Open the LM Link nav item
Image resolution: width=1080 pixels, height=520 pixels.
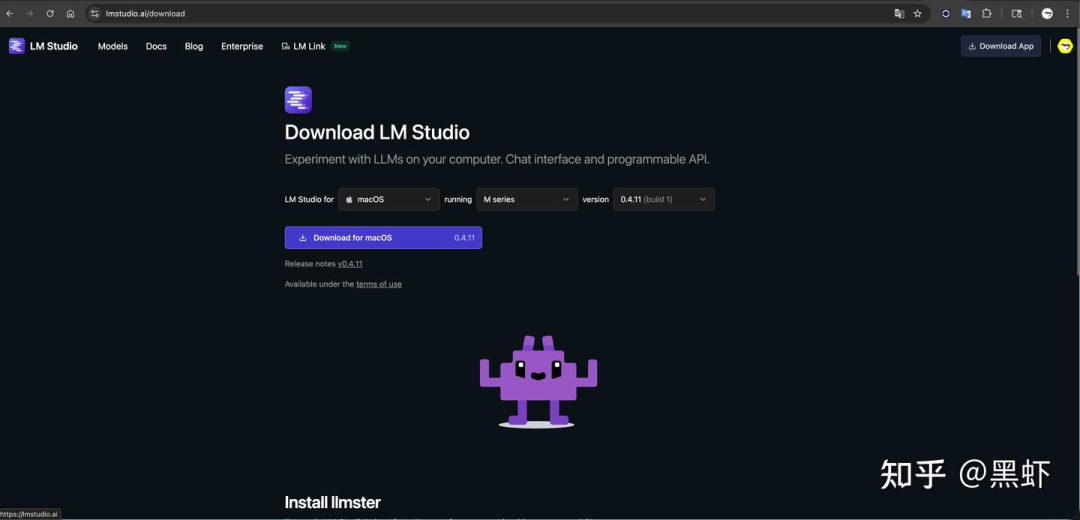(315, 46)
